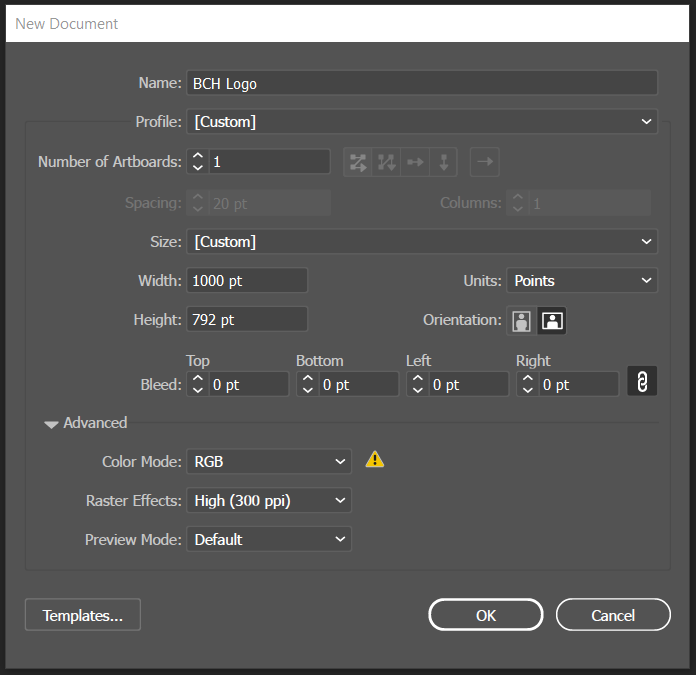
Task: Click the Left bleed stepper arrows
Action: tap(418, 384)
